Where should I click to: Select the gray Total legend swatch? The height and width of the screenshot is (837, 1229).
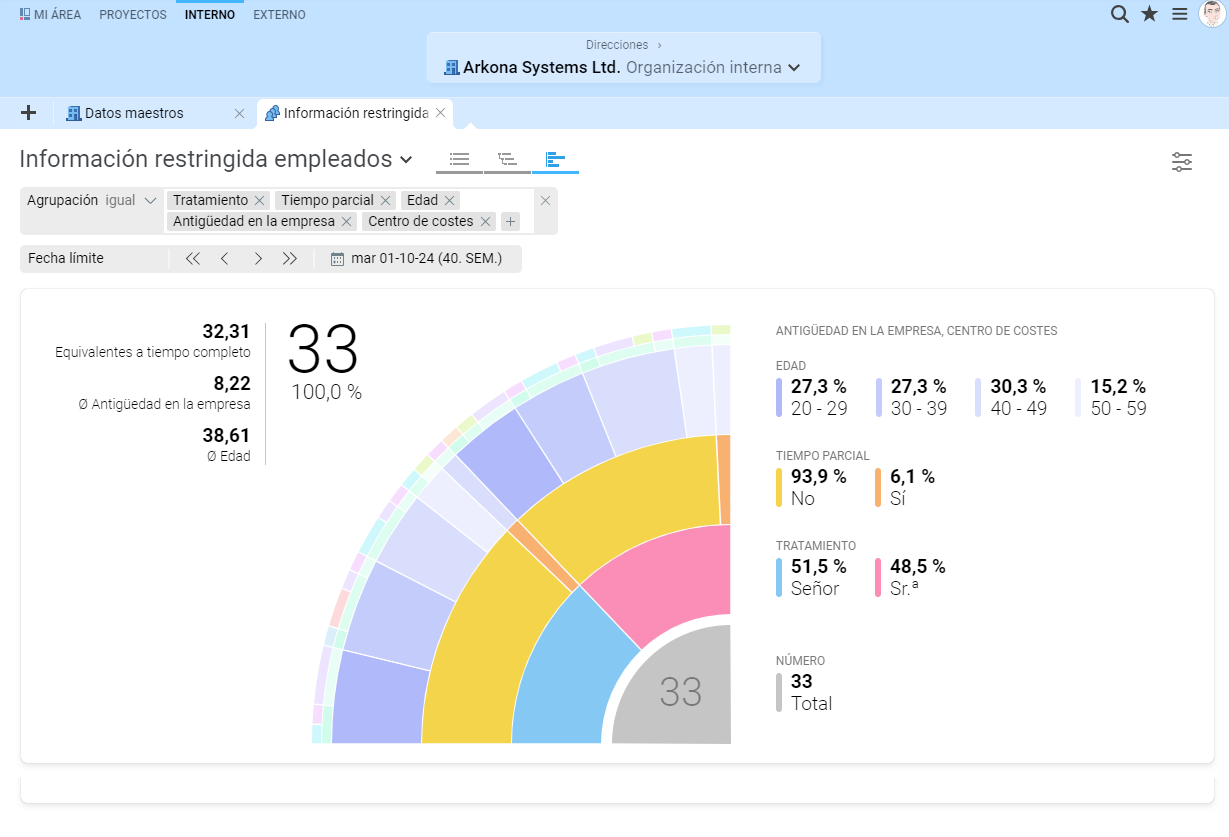[779, 692]
